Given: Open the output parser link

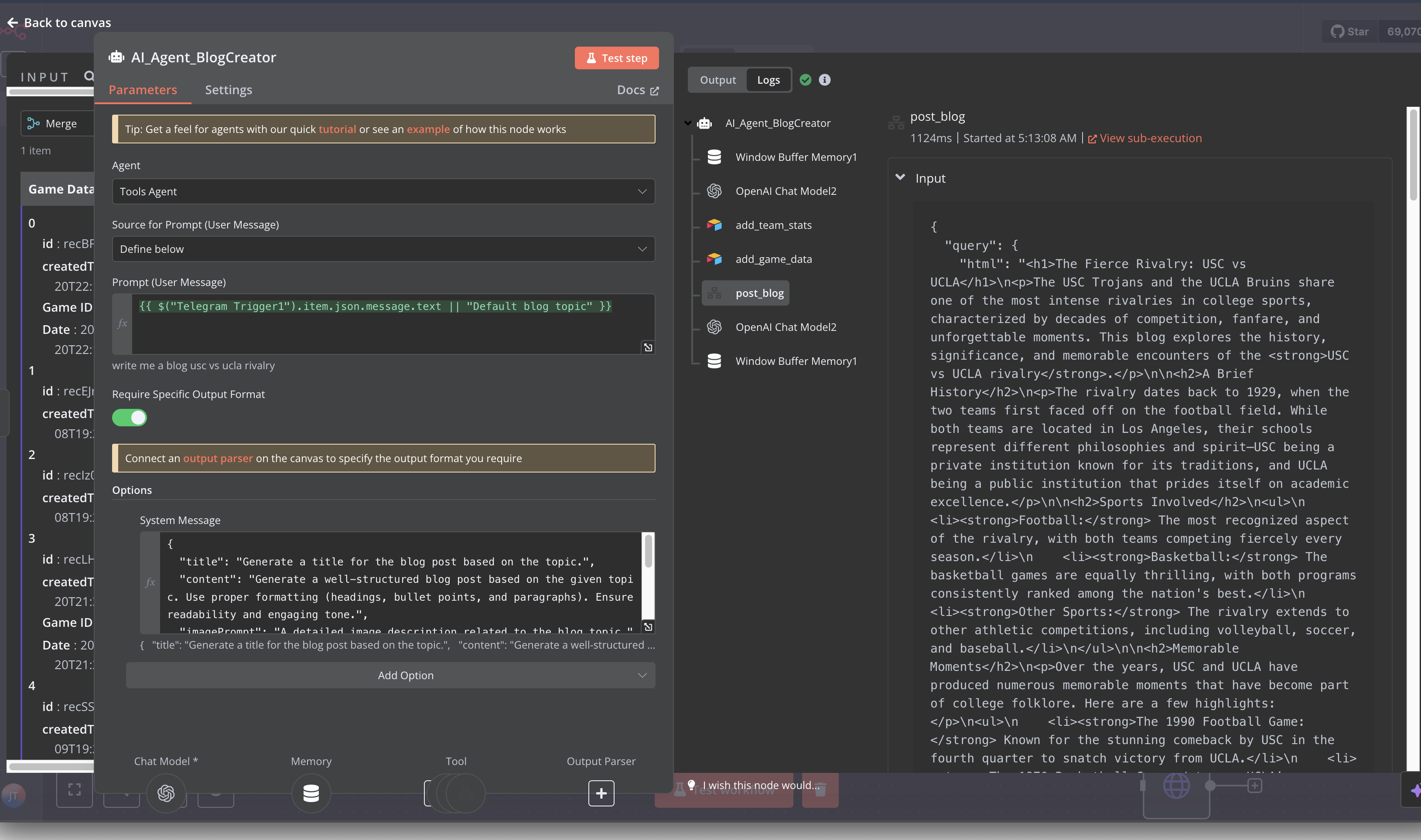Looking at the screenshot, I should [218, 459].
